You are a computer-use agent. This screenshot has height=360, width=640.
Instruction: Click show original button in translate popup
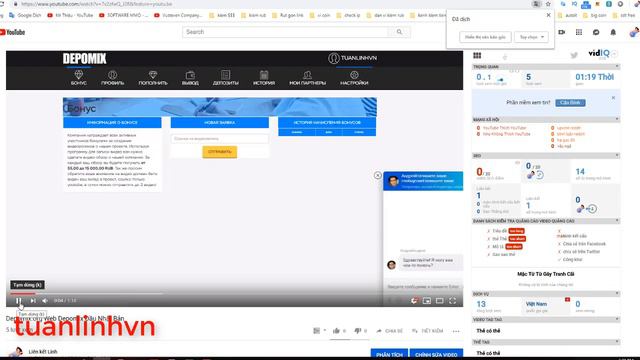[485, 37]
